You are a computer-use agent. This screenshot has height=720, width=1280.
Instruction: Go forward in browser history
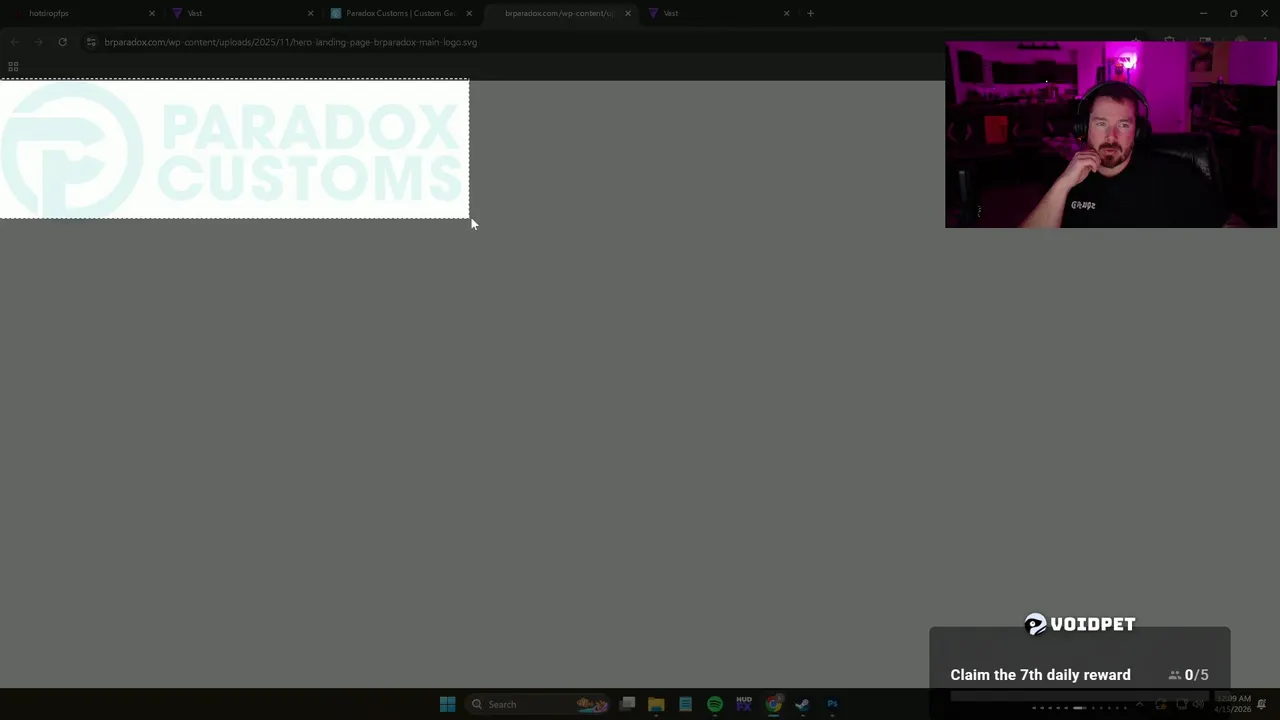click(38, 42)
